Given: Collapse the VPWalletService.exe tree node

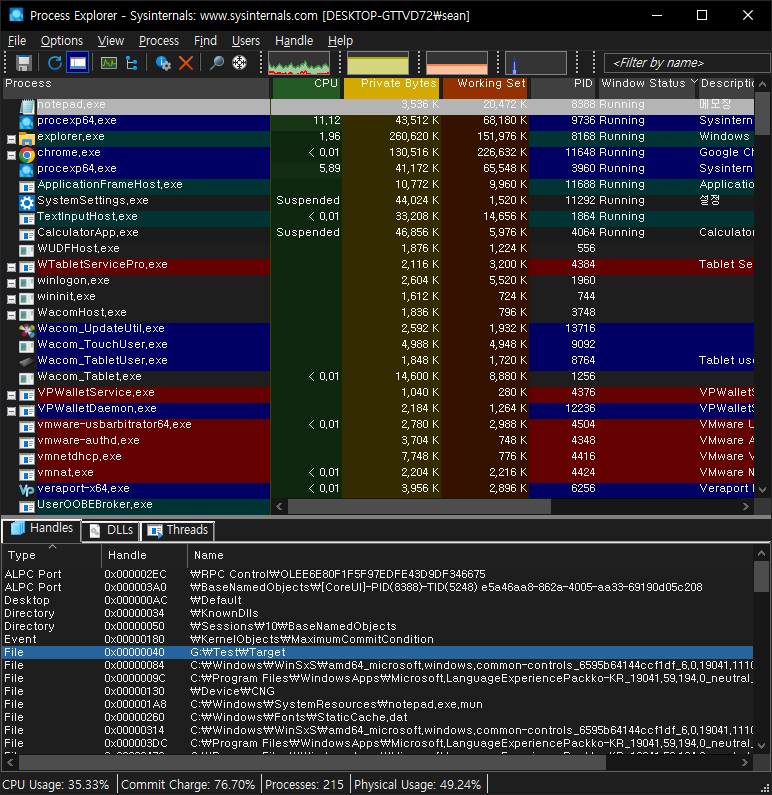Looking at the screenshot, I should pyautogui.click(x=11, y=395).
